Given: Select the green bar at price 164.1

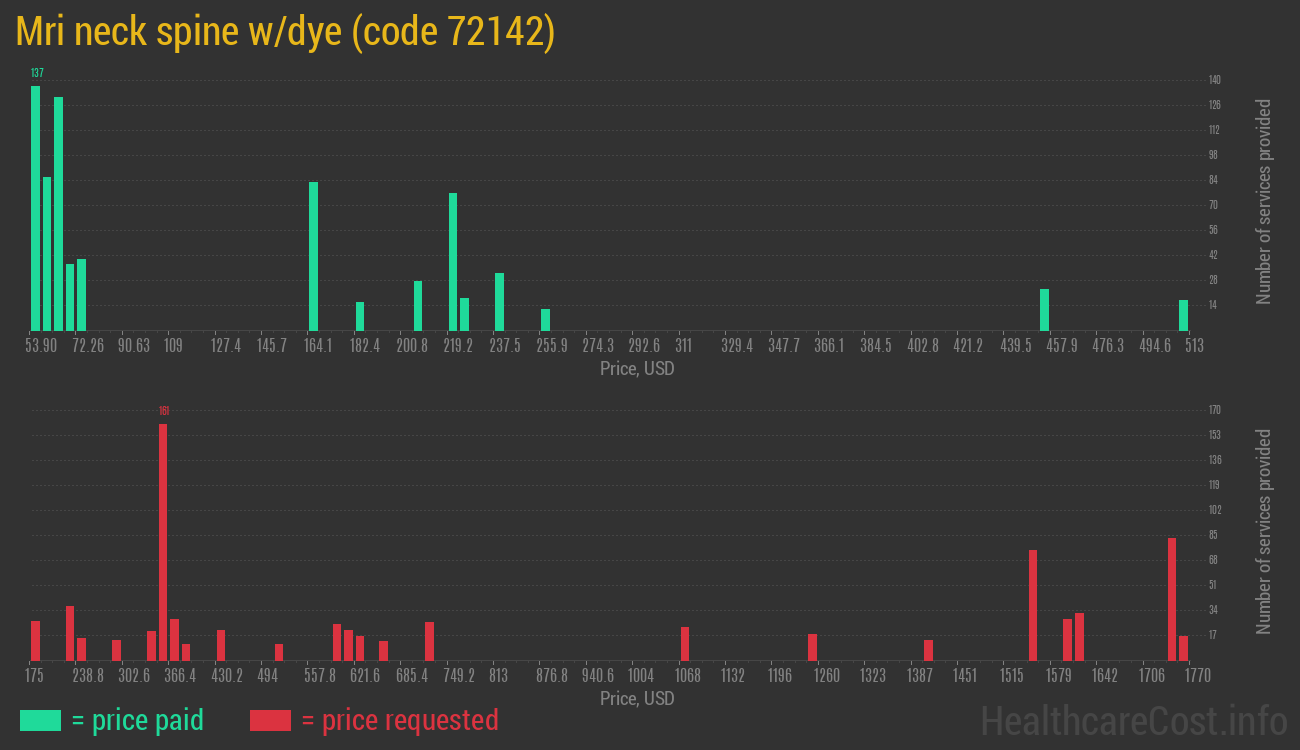Looking at the screenshot, I should 313,256.
